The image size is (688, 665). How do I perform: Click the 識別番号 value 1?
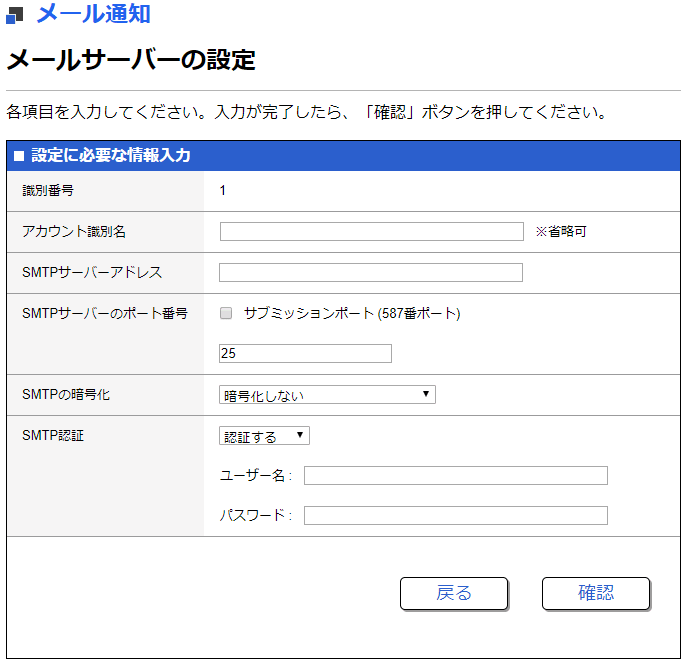pyautogui.click(x=223, y=191)
